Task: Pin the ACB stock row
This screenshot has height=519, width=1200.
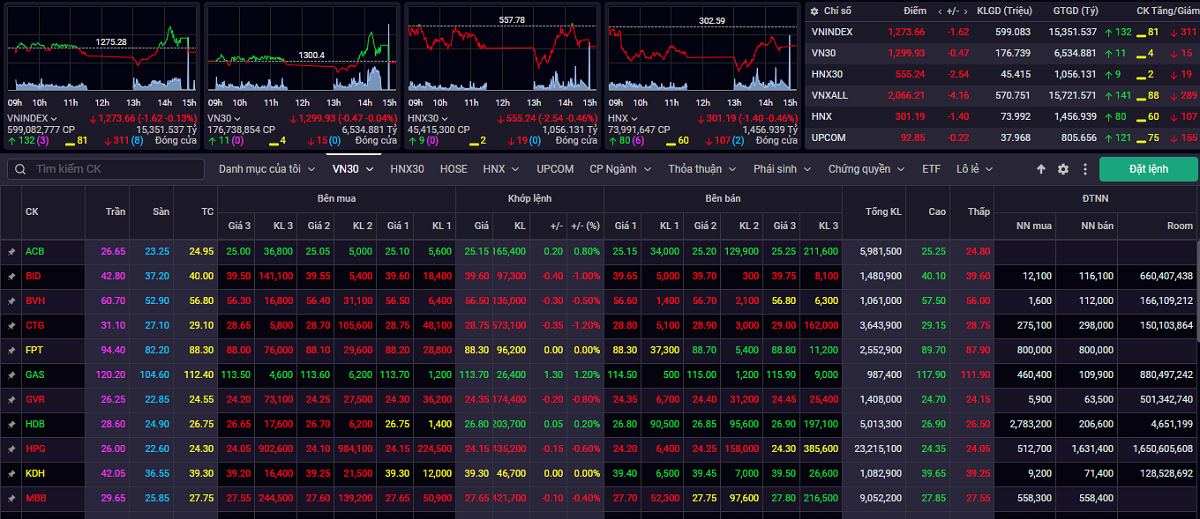Action: pos(12,251)
